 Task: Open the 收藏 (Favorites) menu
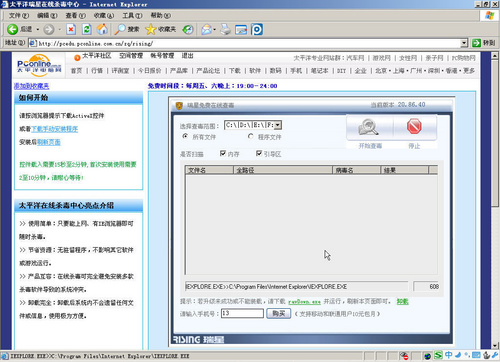(x=104, y=15)
